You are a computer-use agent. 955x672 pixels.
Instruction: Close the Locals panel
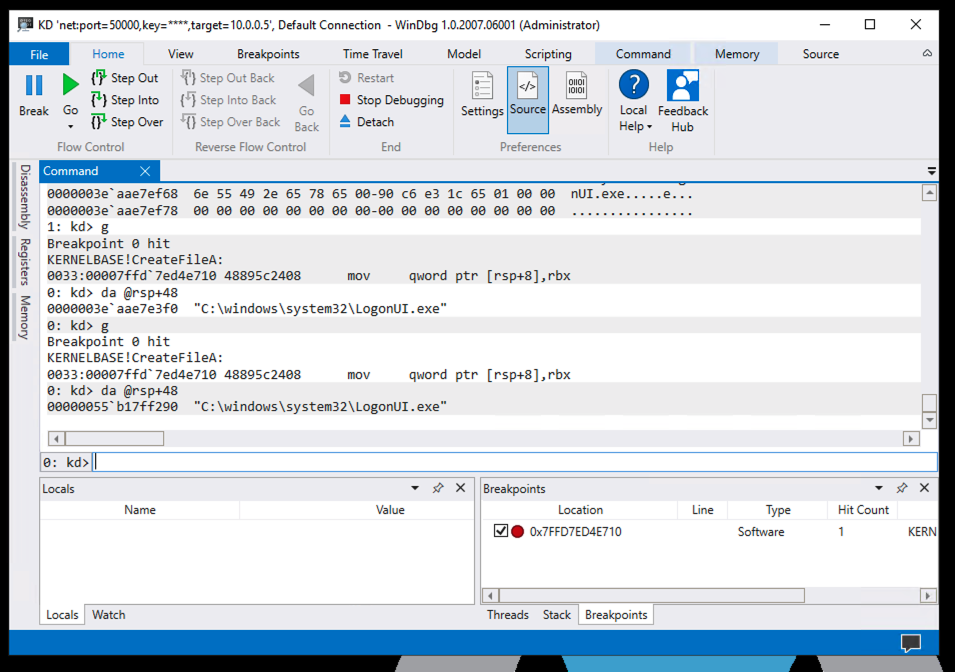460,488
